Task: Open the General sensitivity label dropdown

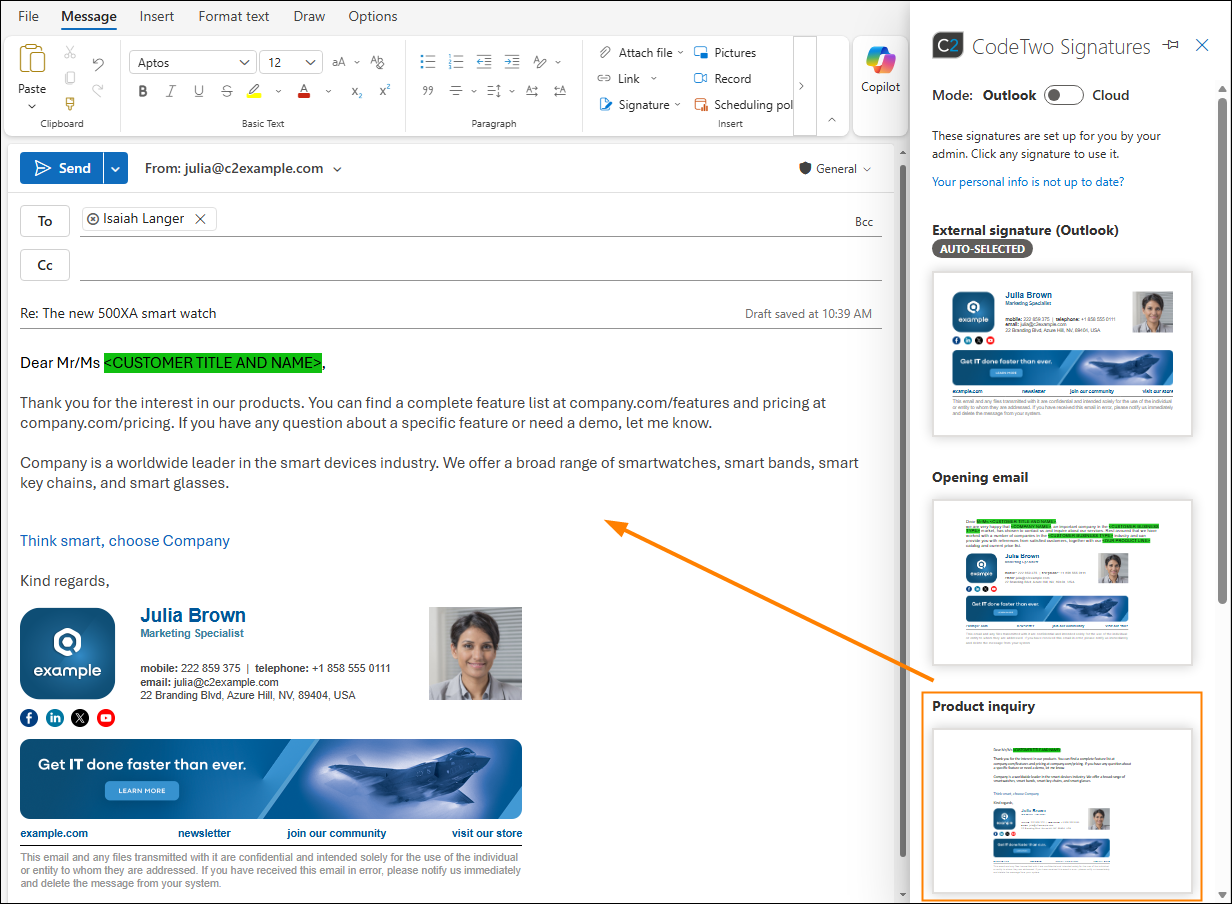Action: (x=866, y=169)
